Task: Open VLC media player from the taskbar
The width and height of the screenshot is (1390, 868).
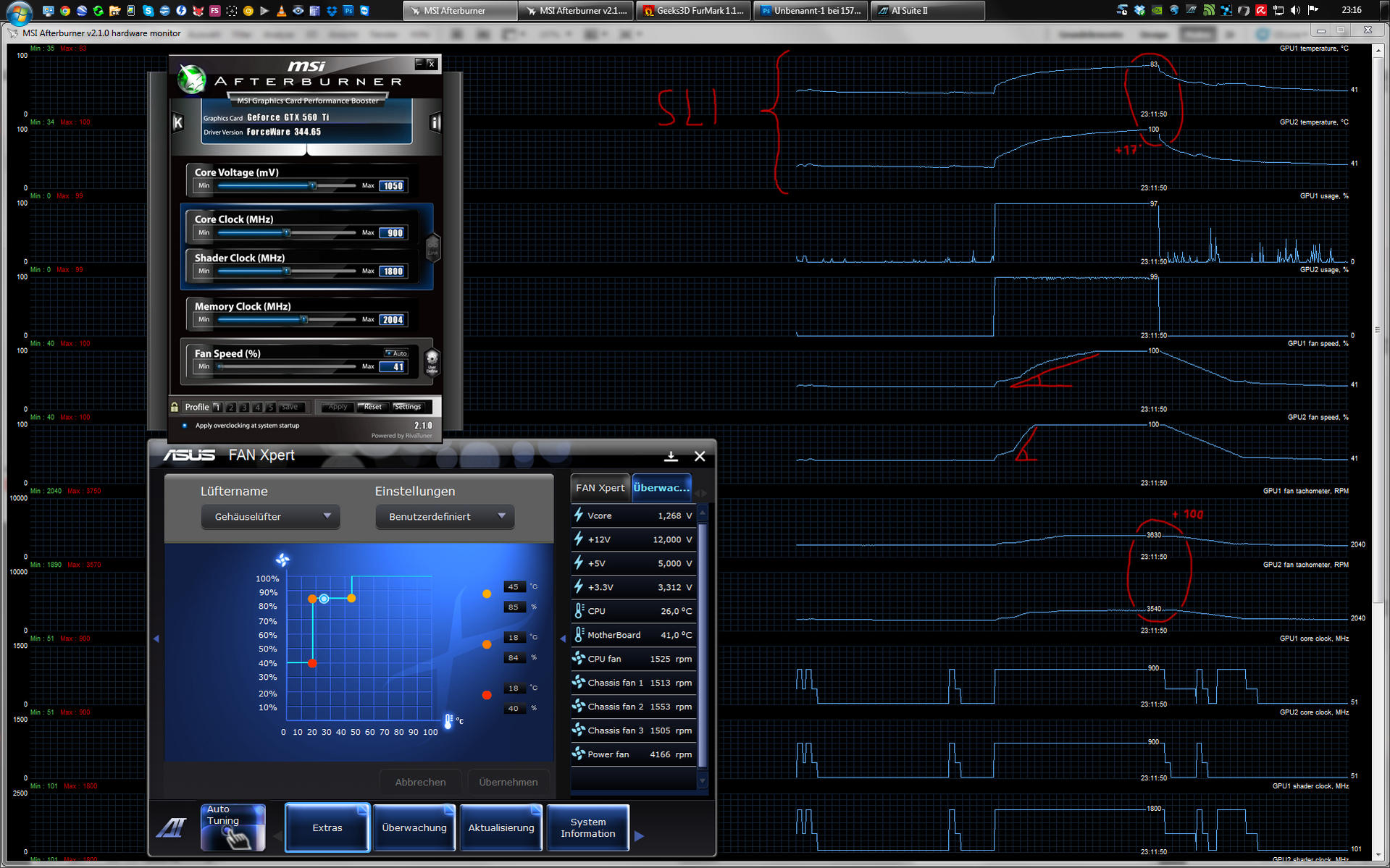Action: point(281,10)
